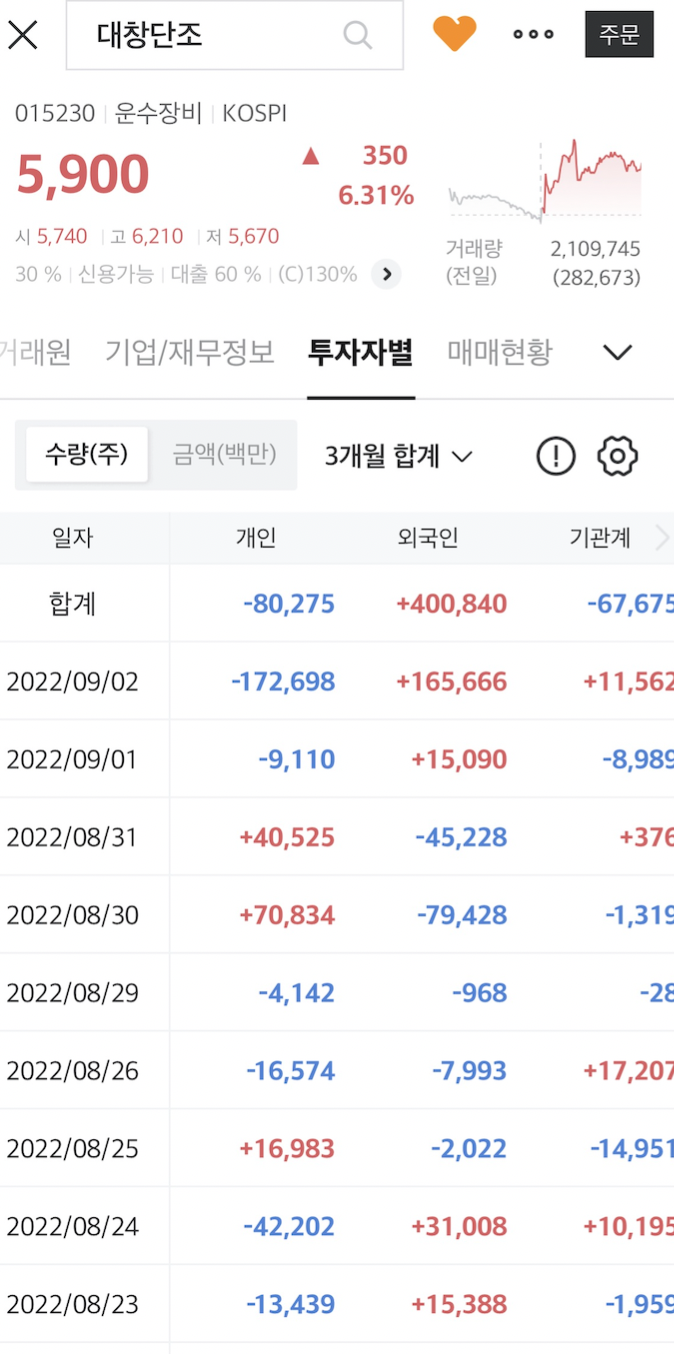Select the 2022/08/25 date row
674x1354 pixels.
pos(337,1148)
